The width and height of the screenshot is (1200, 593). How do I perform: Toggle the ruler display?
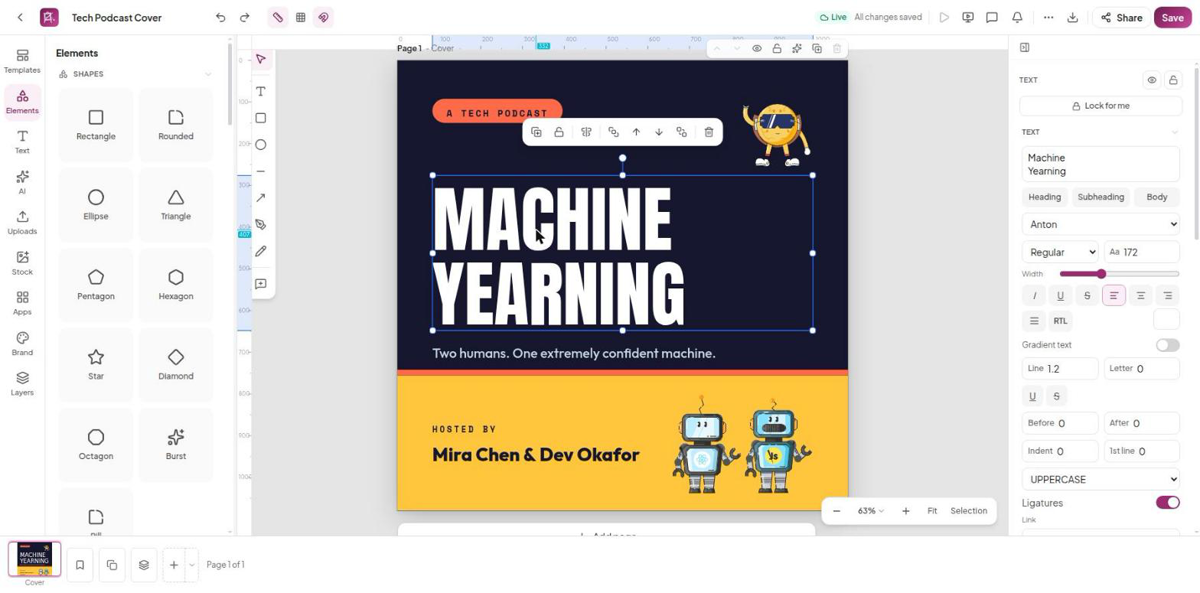pos(278,17)
